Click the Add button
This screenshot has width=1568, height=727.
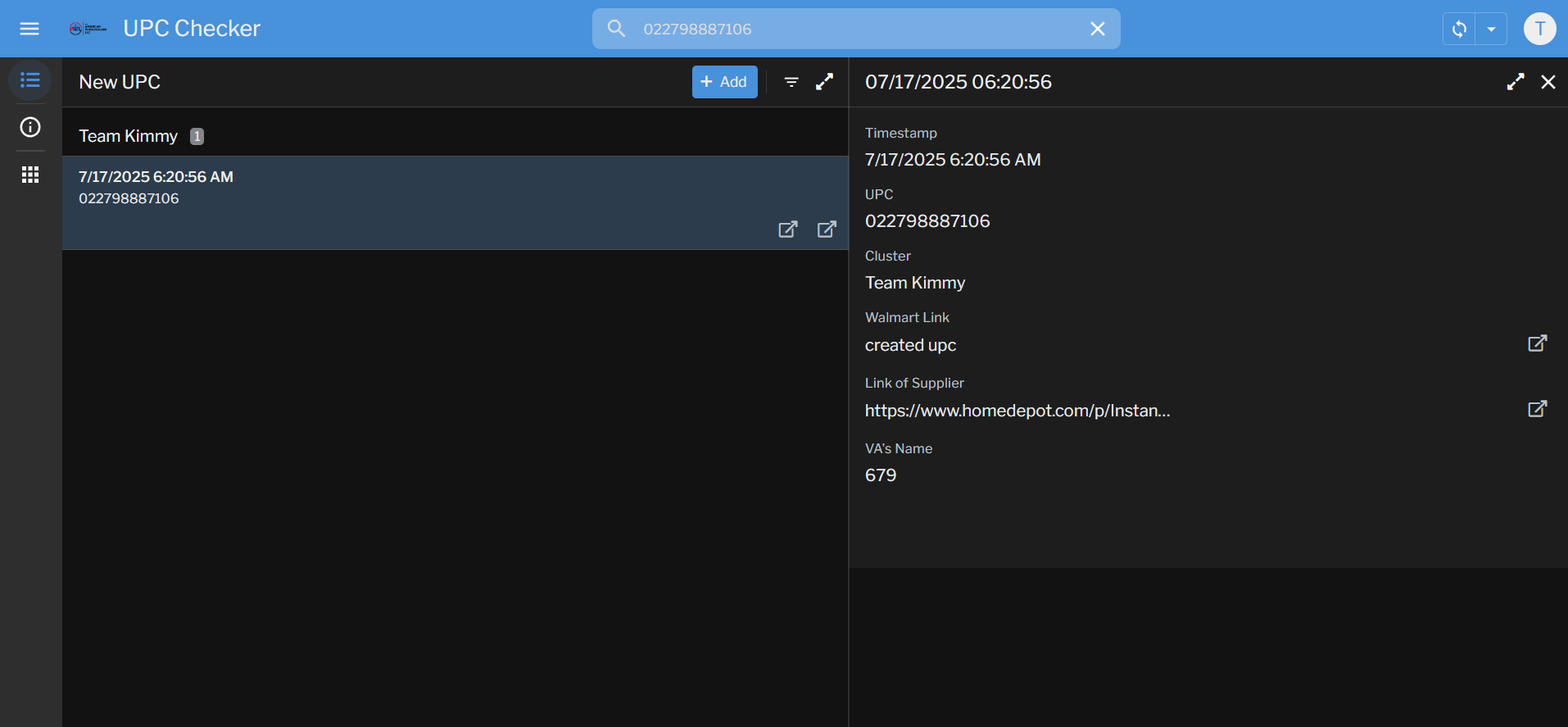724,82
